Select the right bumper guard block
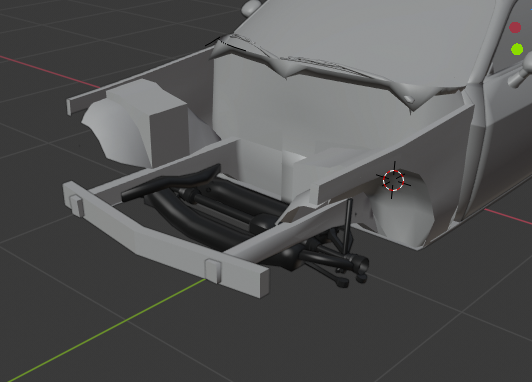532x382 pixels. 213,271
